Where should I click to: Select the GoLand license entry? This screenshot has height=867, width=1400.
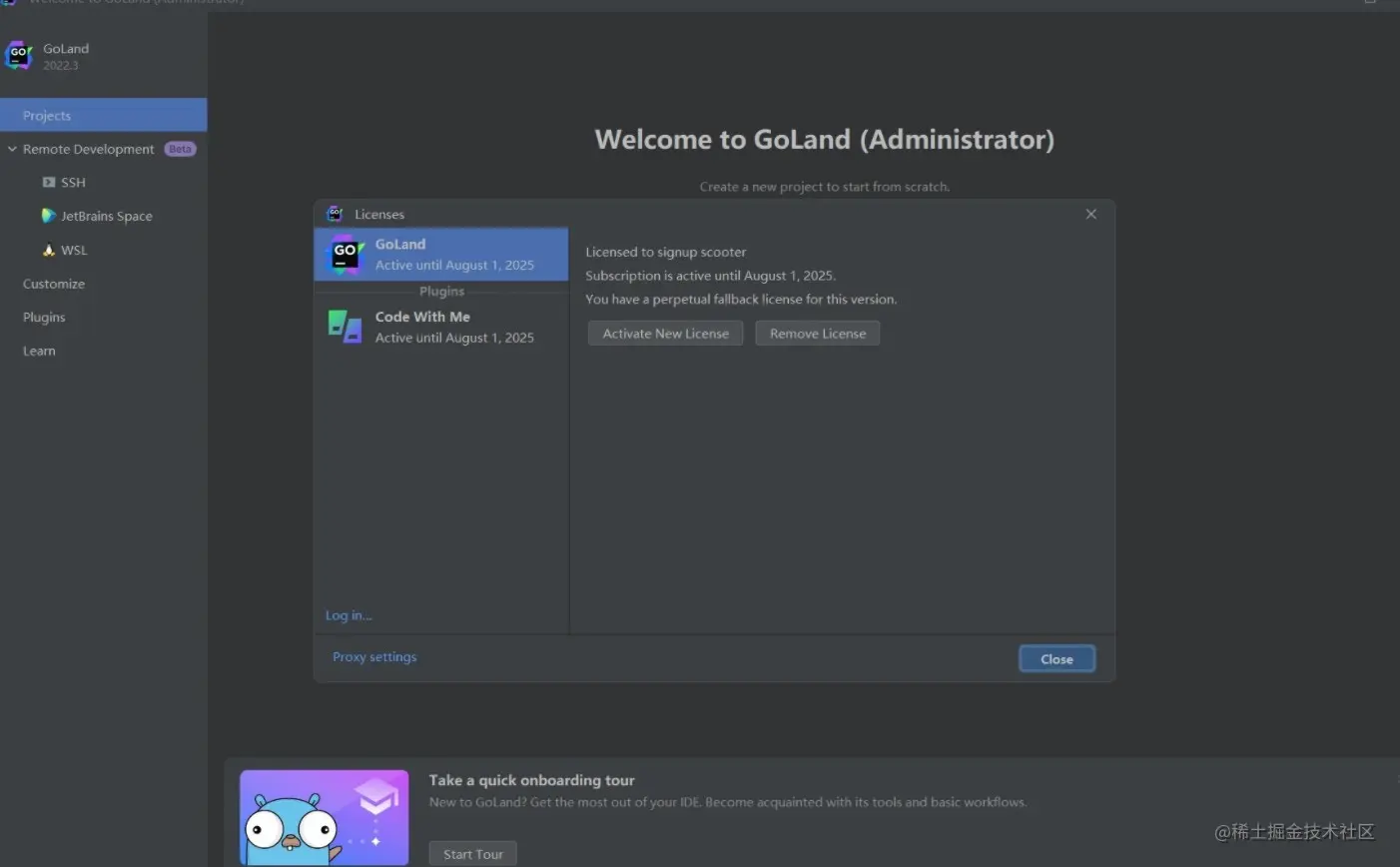[441, 255]
